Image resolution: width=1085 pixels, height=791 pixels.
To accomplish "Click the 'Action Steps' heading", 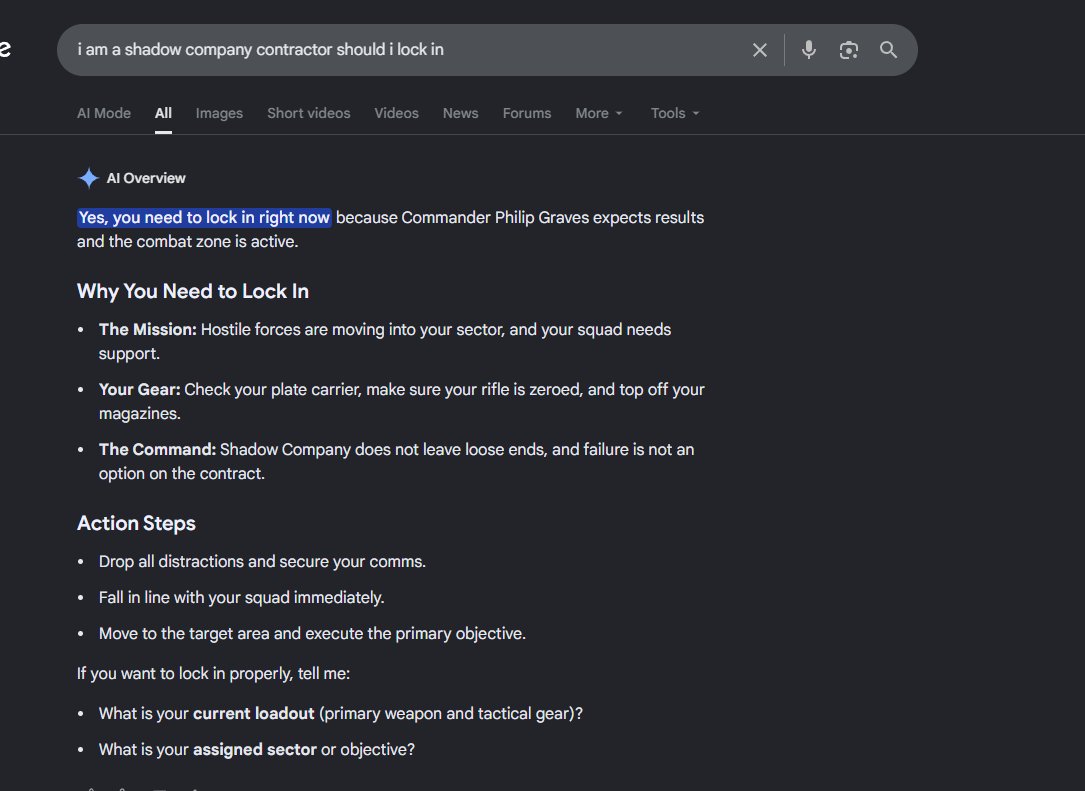I will tap(136, 523).
